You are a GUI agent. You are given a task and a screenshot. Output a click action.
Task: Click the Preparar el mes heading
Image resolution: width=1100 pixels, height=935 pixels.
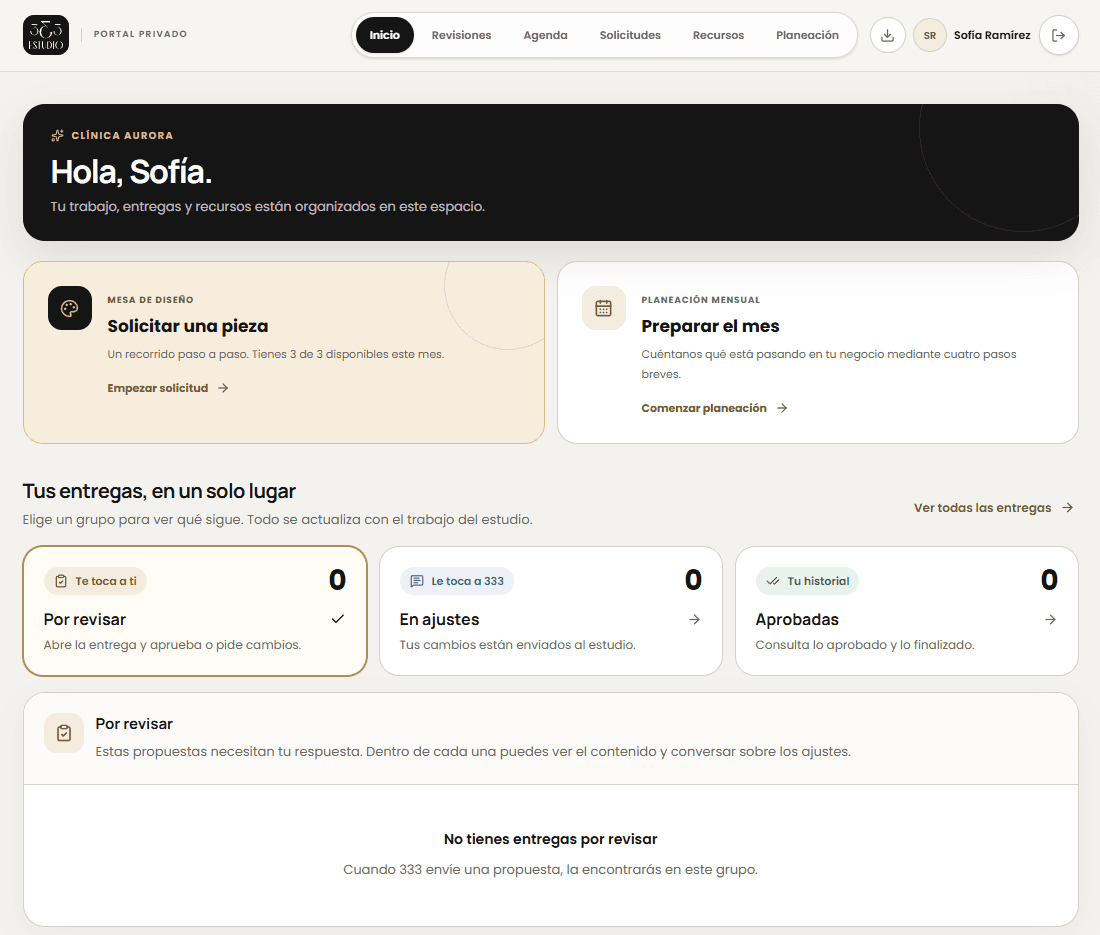[x=710, y=326]
